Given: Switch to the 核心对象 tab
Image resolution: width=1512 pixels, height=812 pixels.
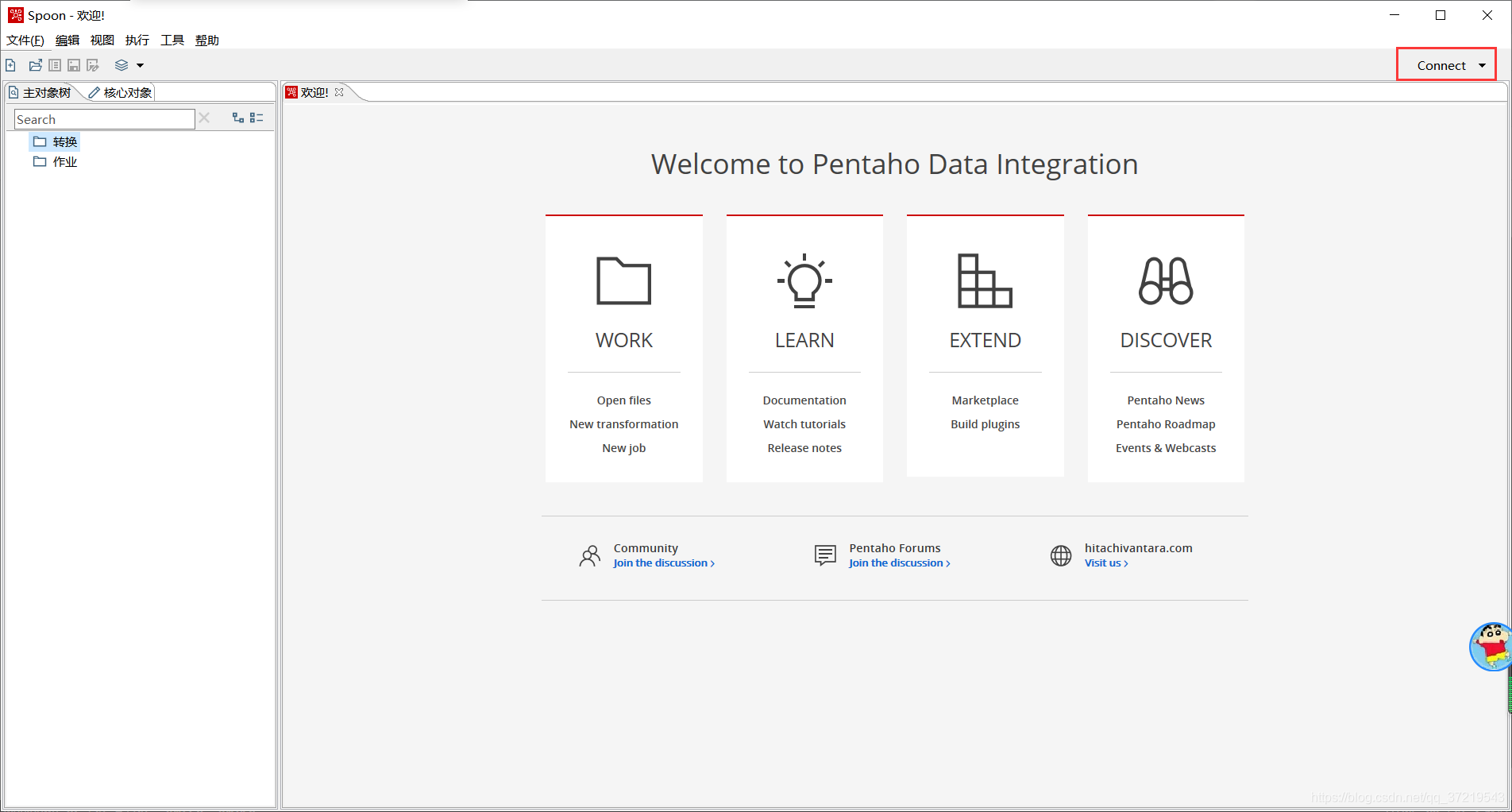Looking at the screenshot, I should click(120, 92).
